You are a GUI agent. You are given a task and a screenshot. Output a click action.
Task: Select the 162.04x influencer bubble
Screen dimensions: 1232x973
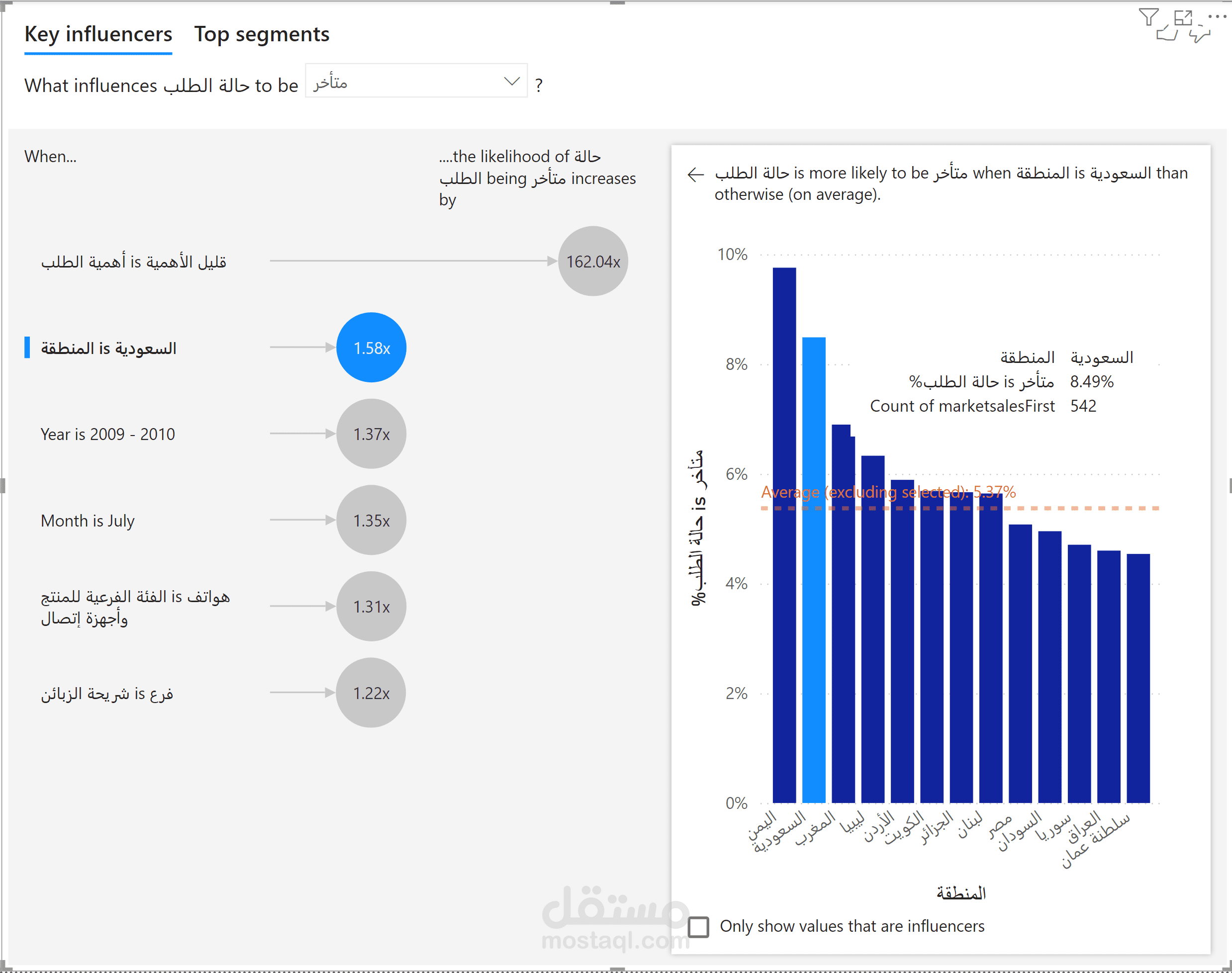click(593, 261)
